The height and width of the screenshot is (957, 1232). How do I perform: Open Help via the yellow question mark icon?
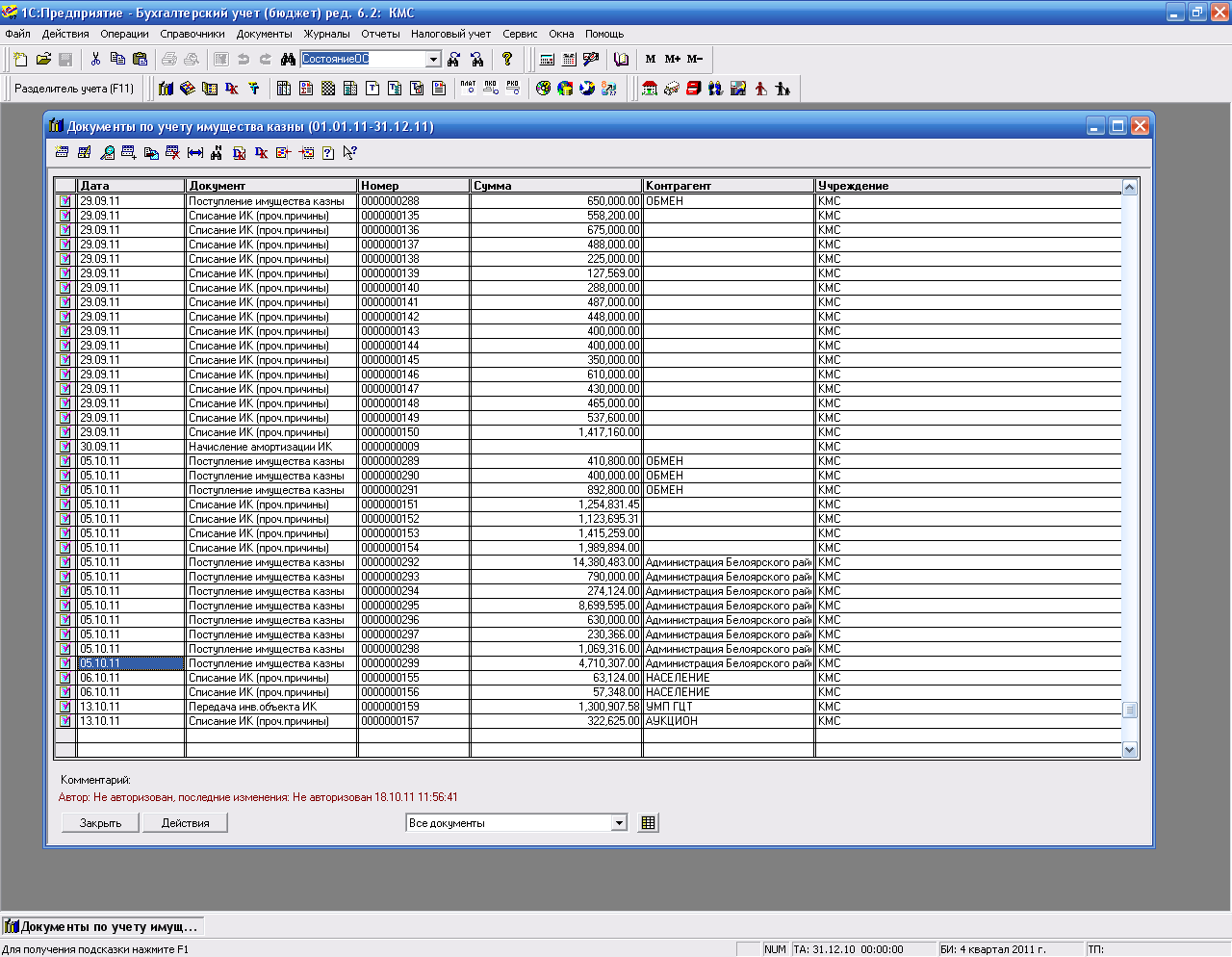tap(507, 60)
